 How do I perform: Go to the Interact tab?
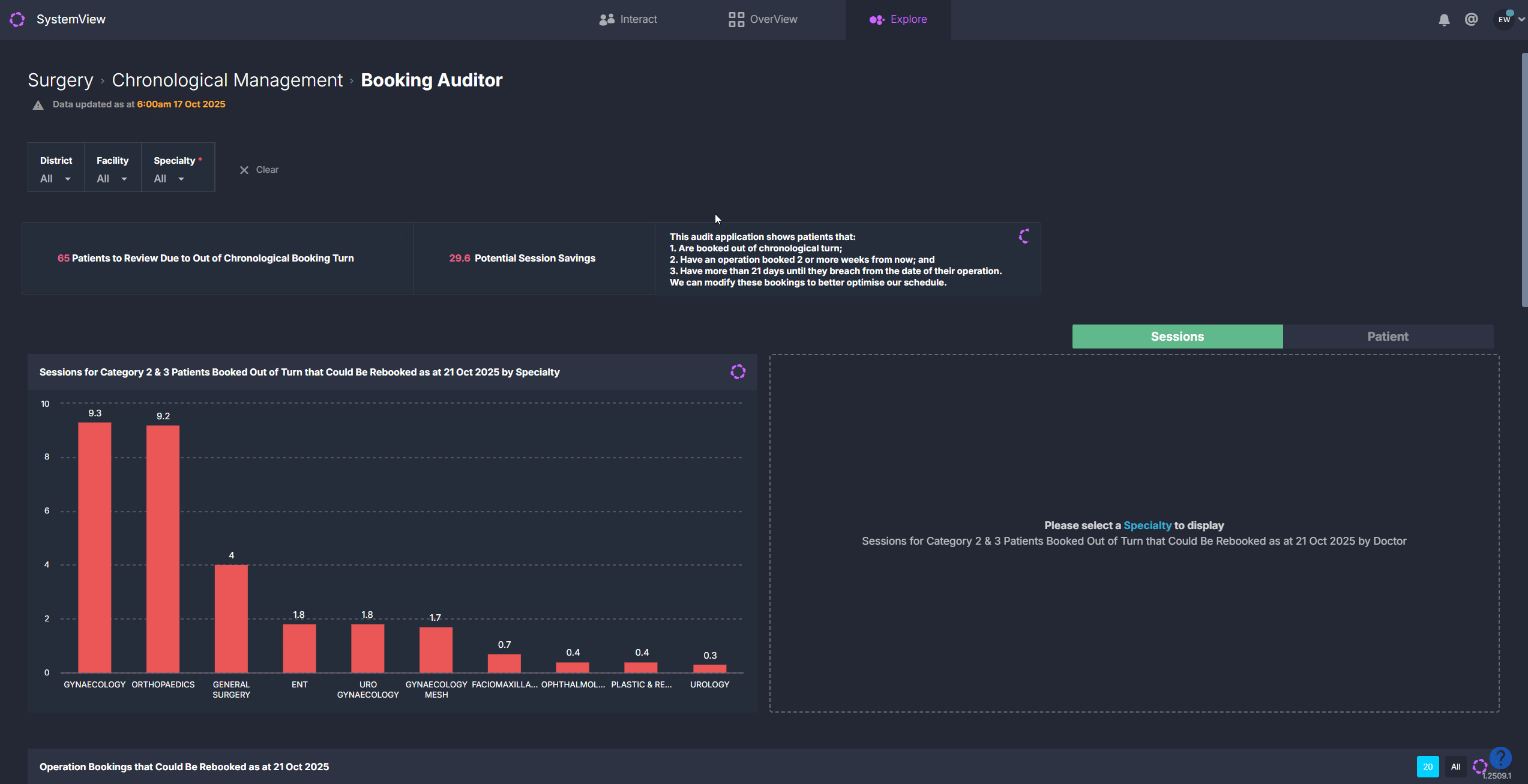628,19
